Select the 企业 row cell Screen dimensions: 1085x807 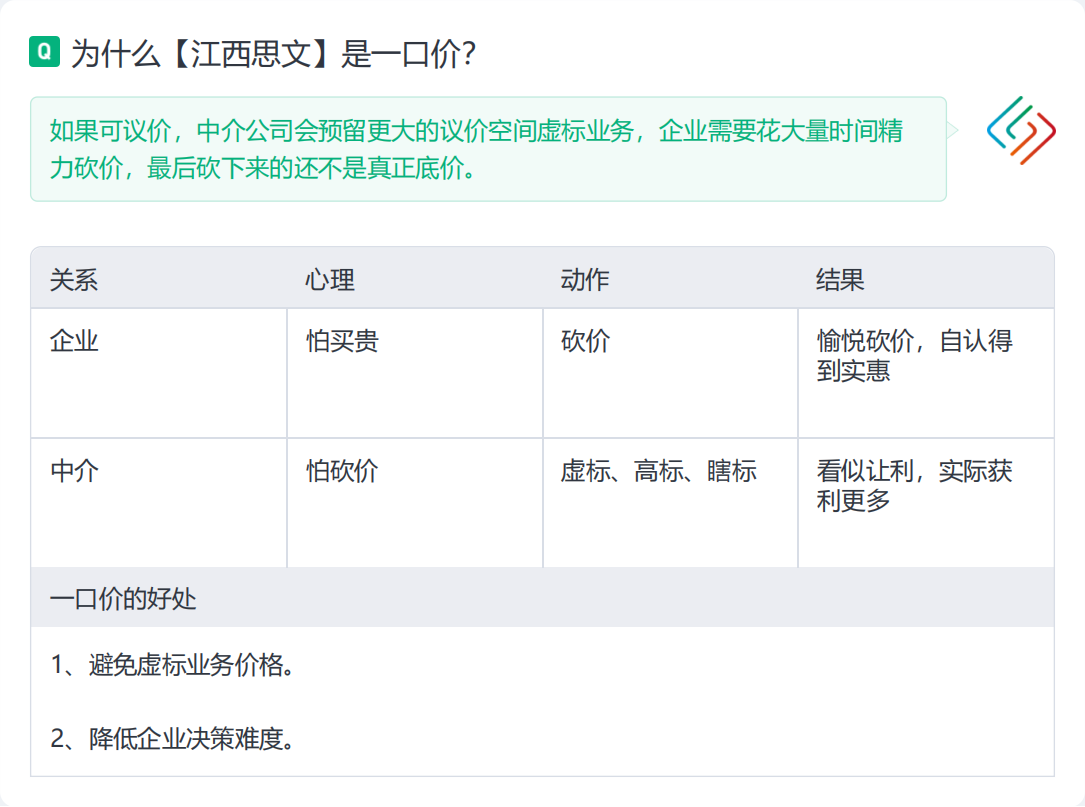pos(75,342)
